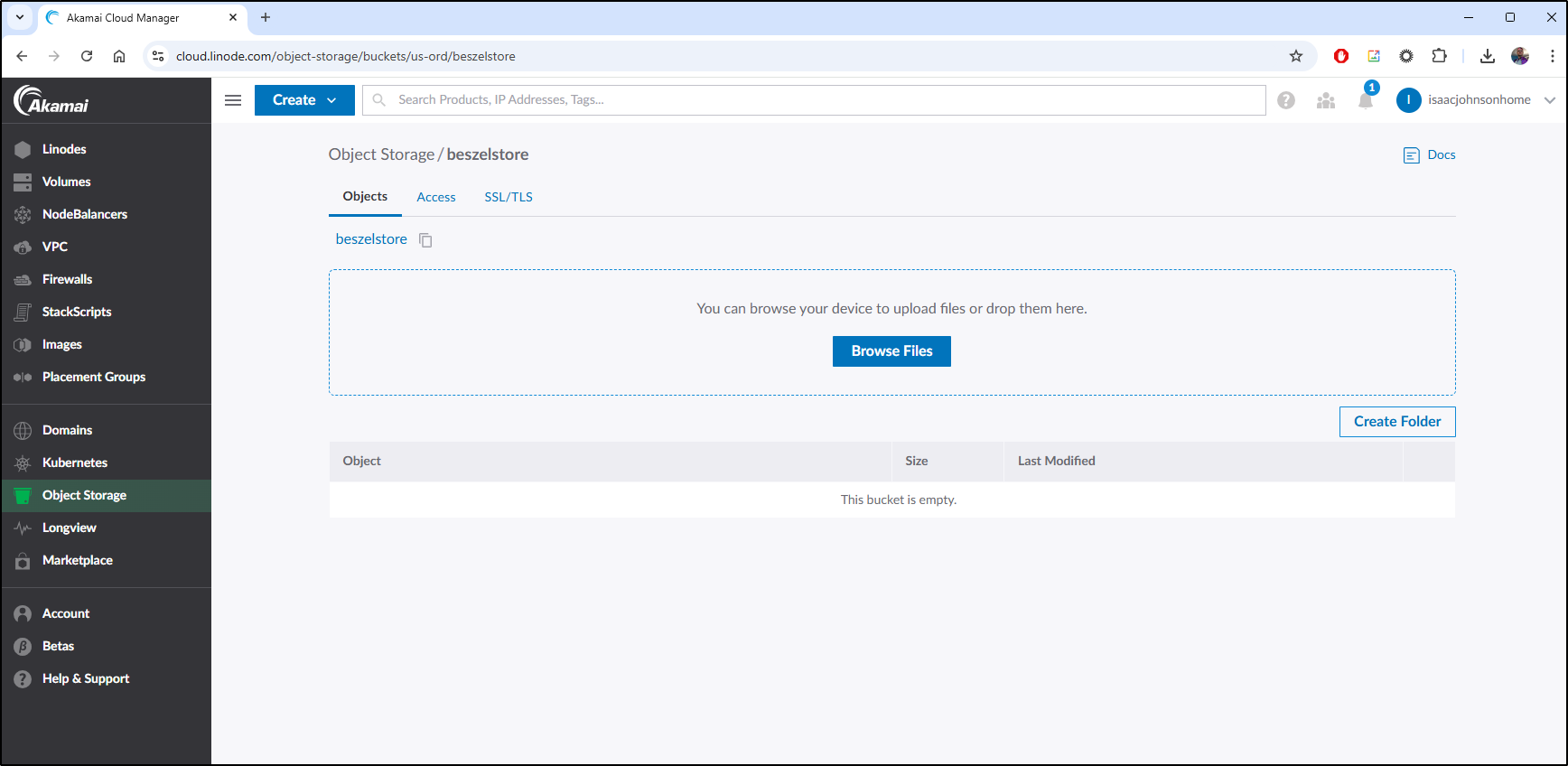Switch to SSL/TLS tab
The height and width of the screenshot is (766, 1568).
[x=509, y=197]
